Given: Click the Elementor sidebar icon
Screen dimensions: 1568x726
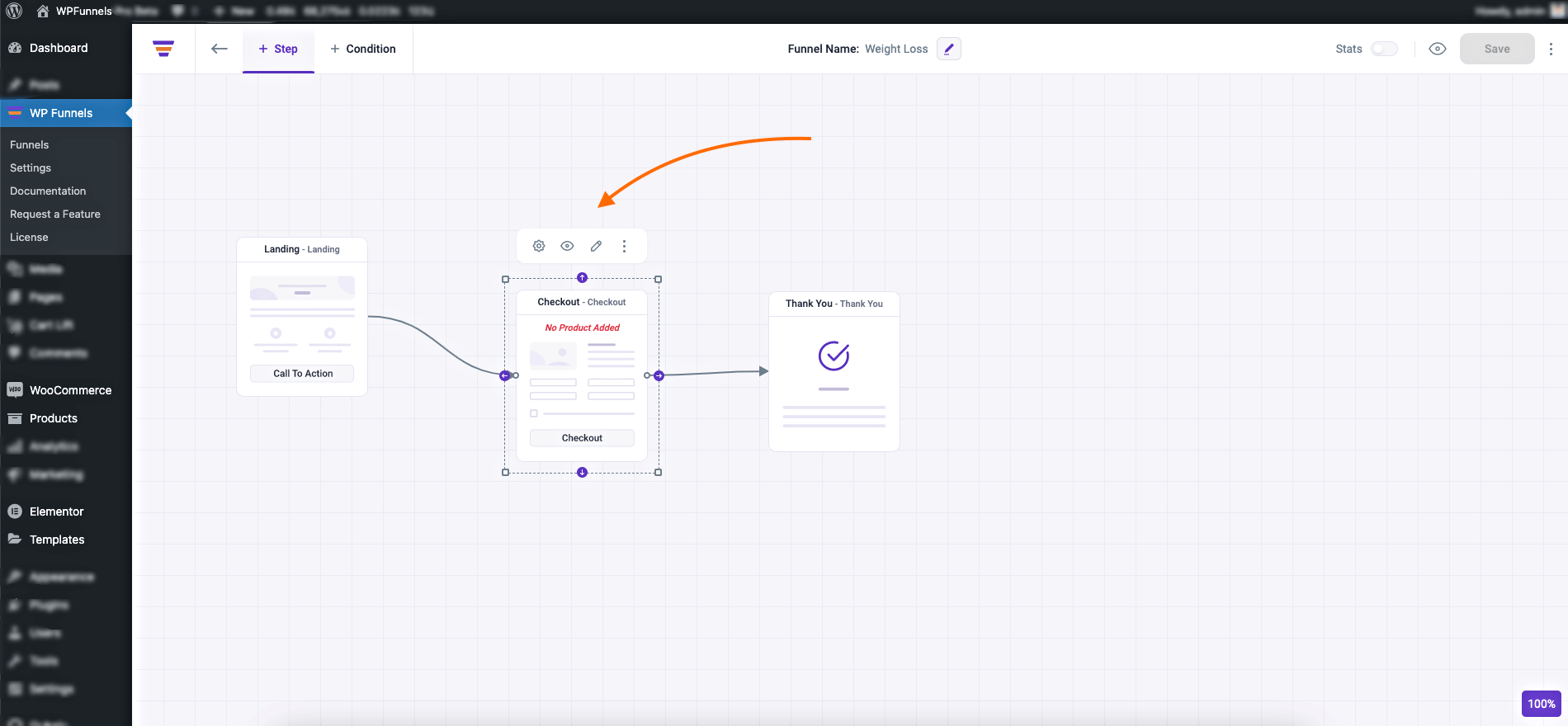Looking at the screenshot, I should pyautogui.click(x=15, y=511).
